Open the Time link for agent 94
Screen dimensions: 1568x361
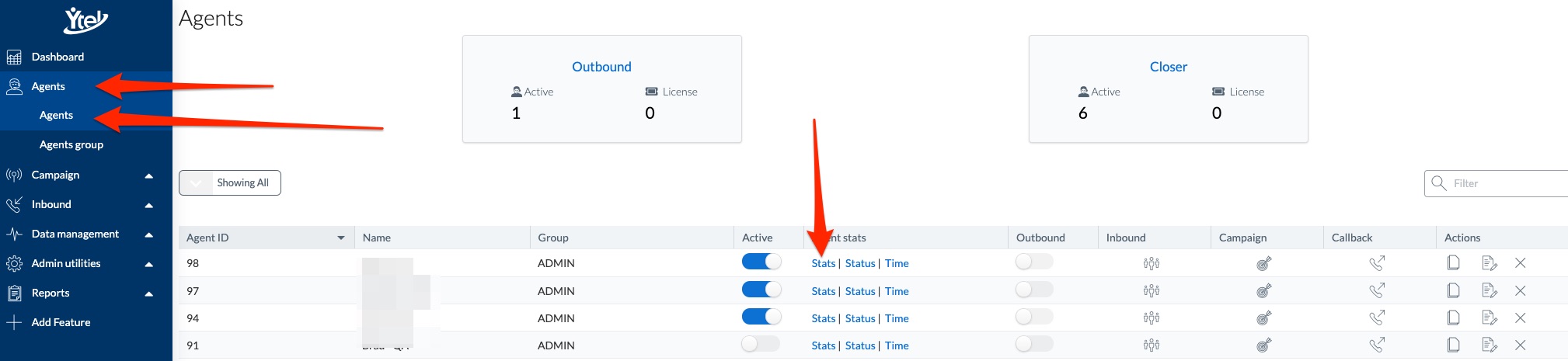pos(897,318)
